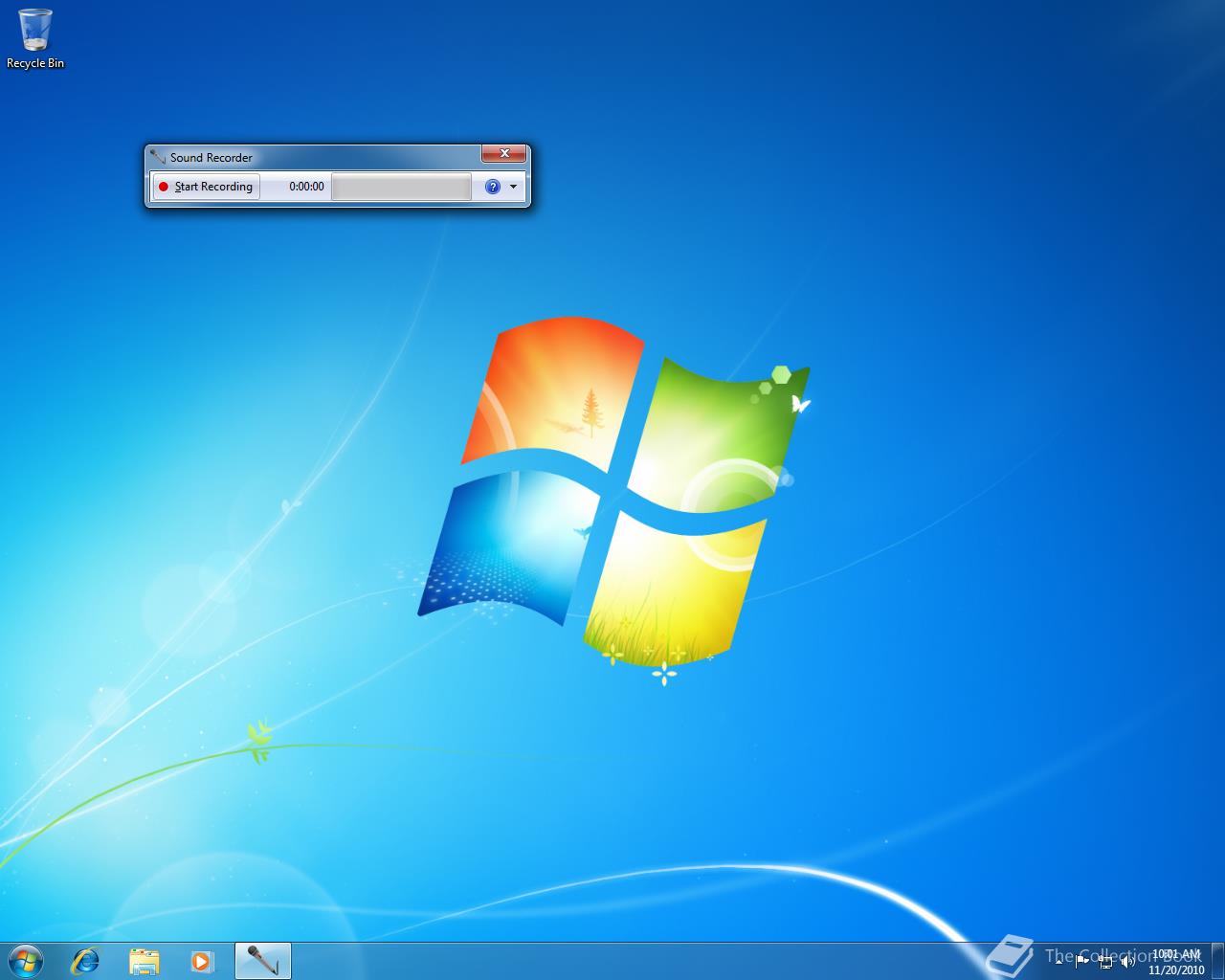This screenshot has width=1225, height=980.
Task: Select the Recycle Bin desktop icon
Action: point(35,38)
